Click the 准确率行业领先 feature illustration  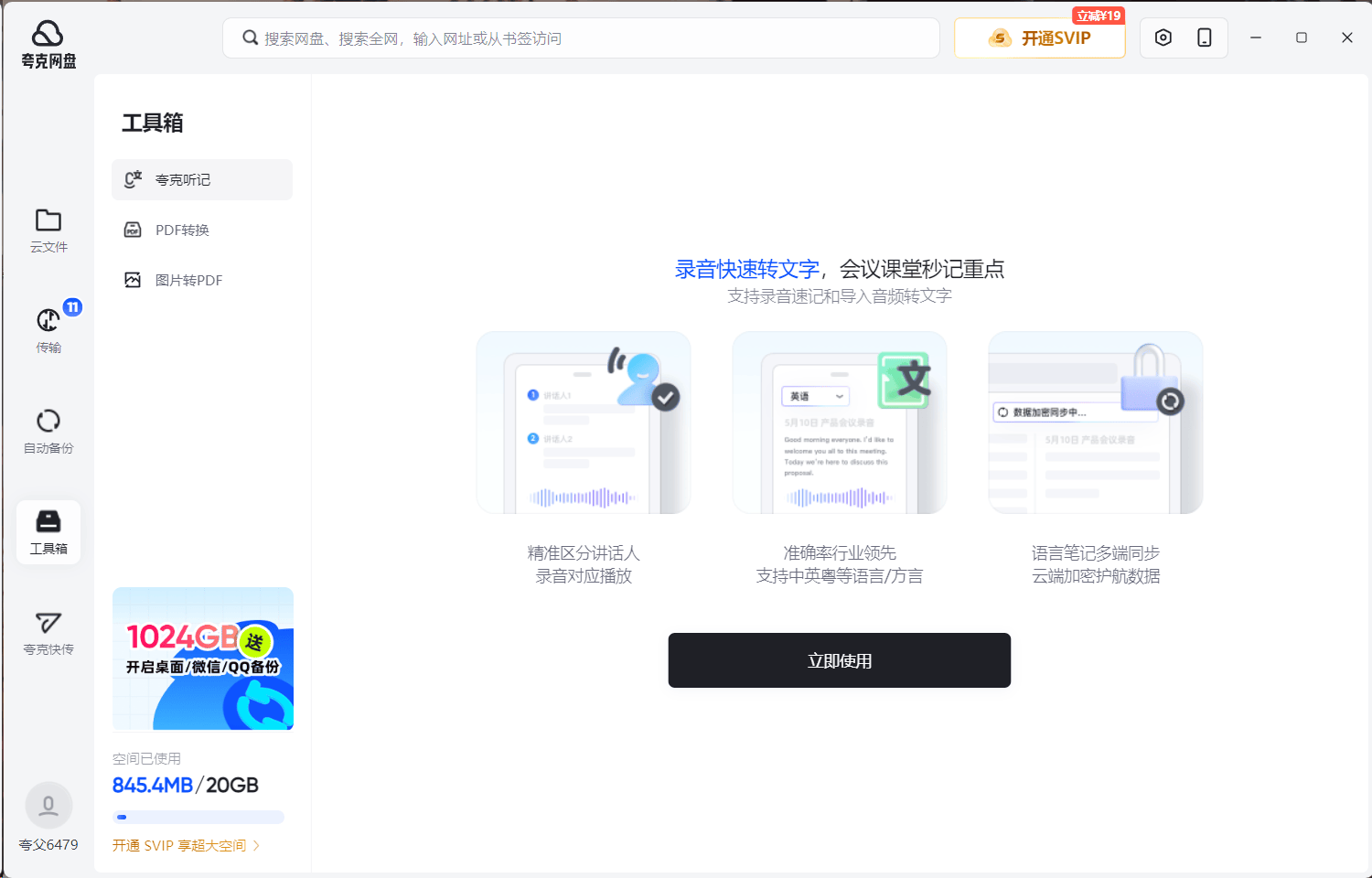pos(840,423)
